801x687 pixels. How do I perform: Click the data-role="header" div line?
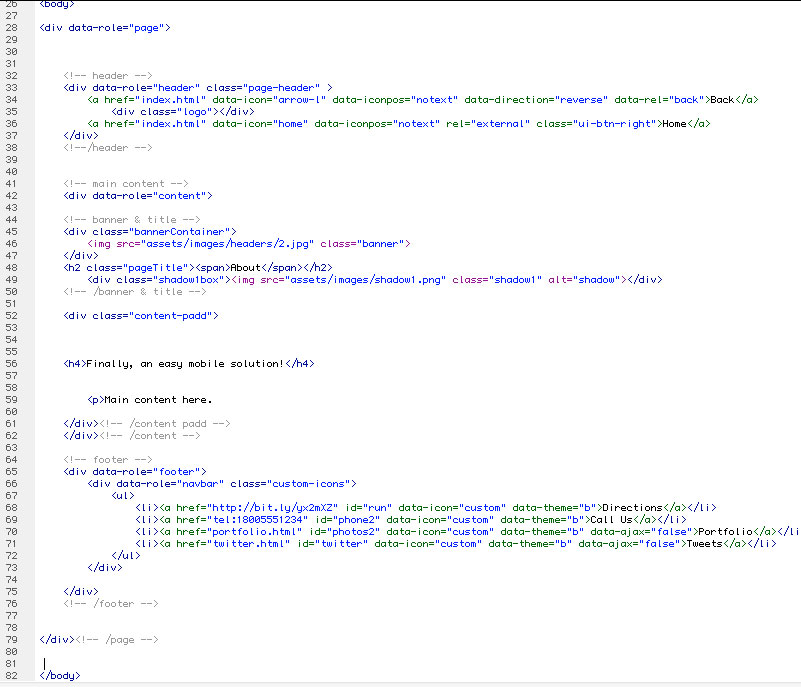(198, 88)
